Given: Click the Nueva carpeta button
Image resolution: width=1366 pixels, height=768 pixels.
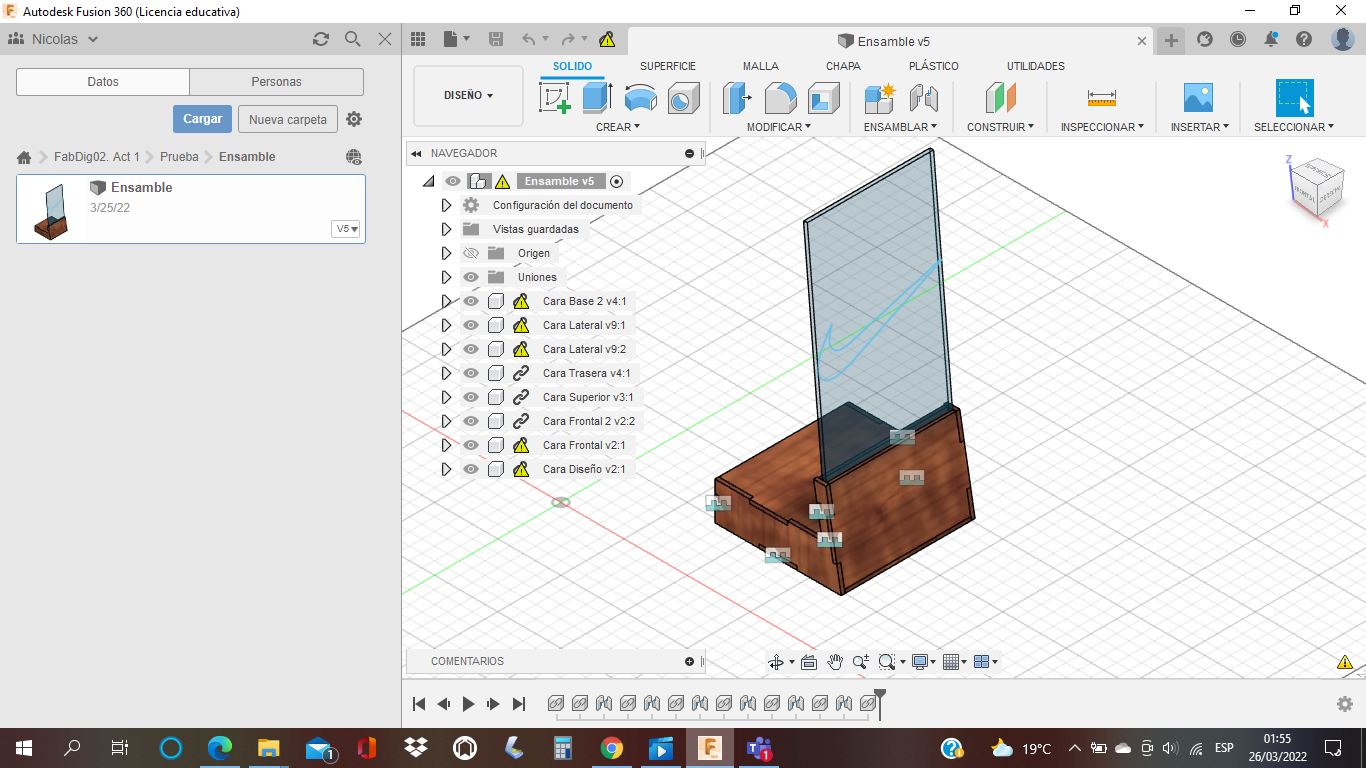Looking at the screenshot, I should tap(287, 119).
